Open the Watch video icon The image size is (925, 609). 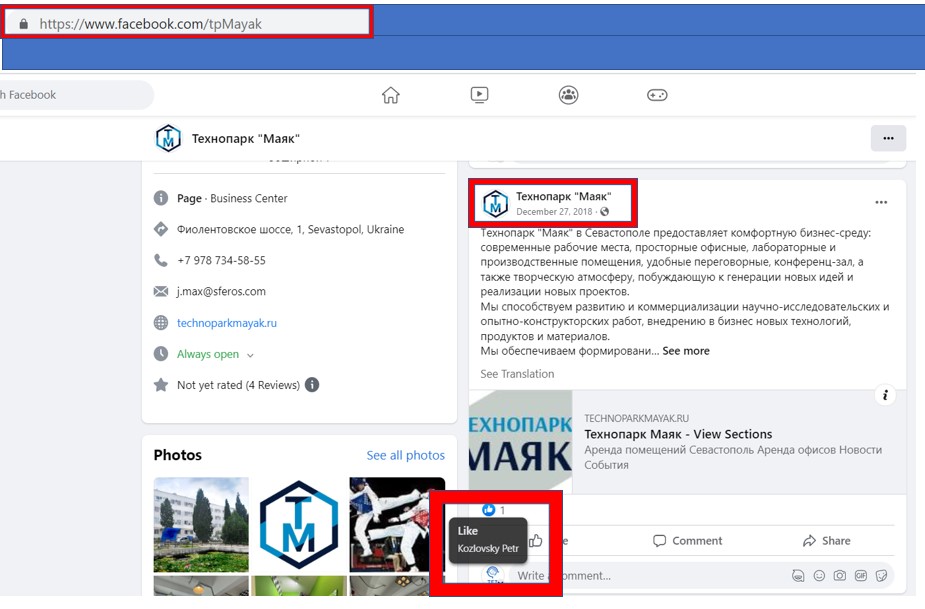480,94
